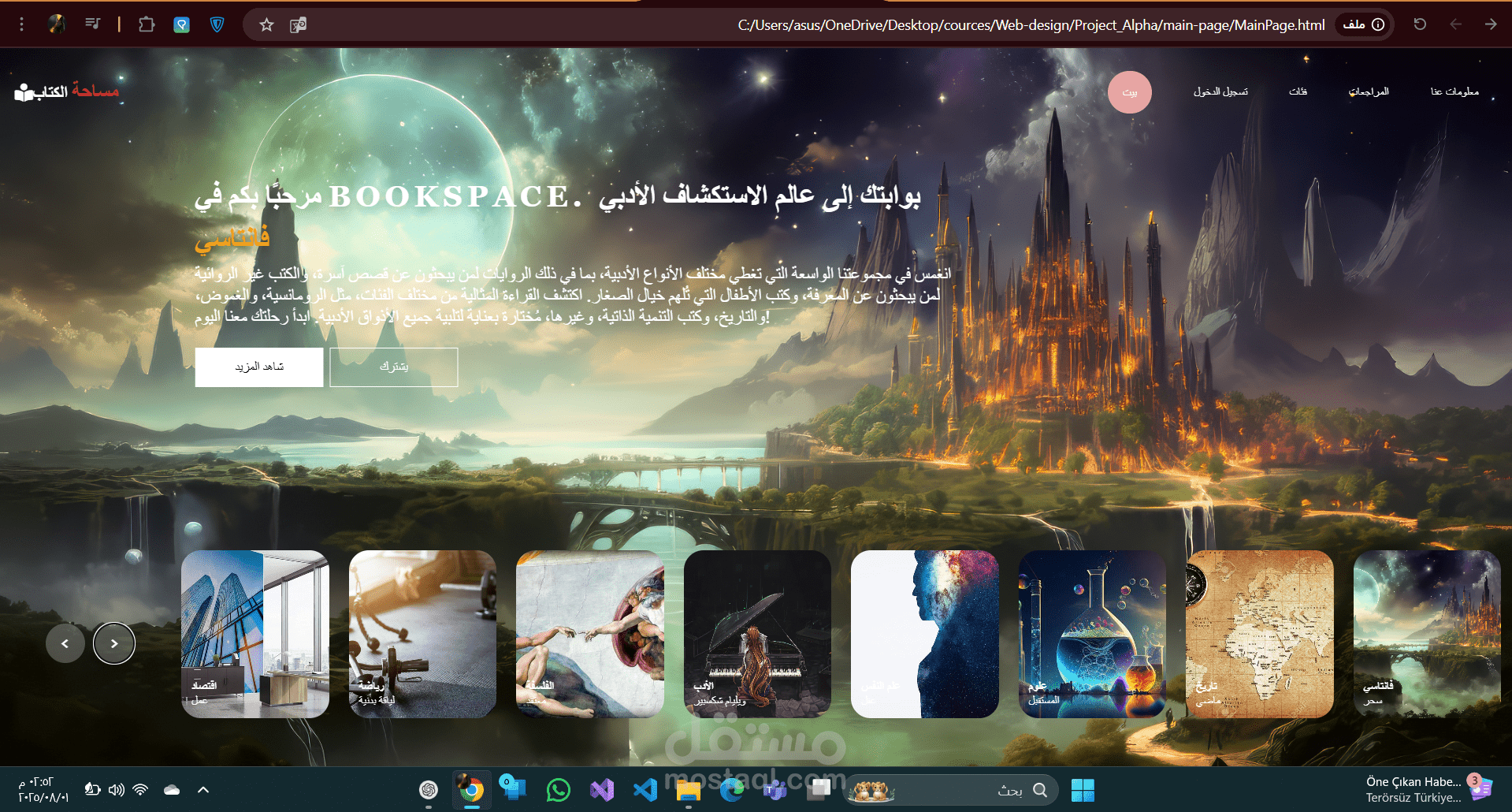1512x812 pixels.
Task: Open the media controls music-list icon
Action: (93, 24)
